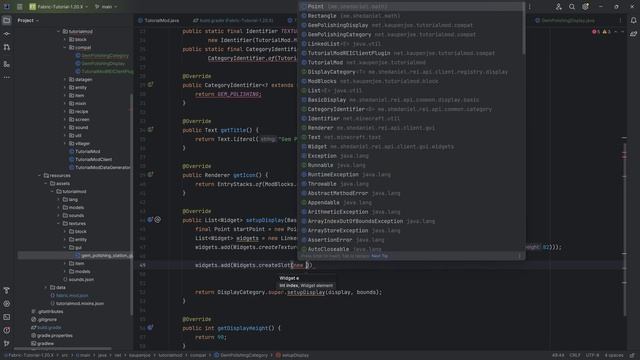Click the completion popup vertical scrollbar
Viewport: 640px width, 360px height.
click(524, 29)
